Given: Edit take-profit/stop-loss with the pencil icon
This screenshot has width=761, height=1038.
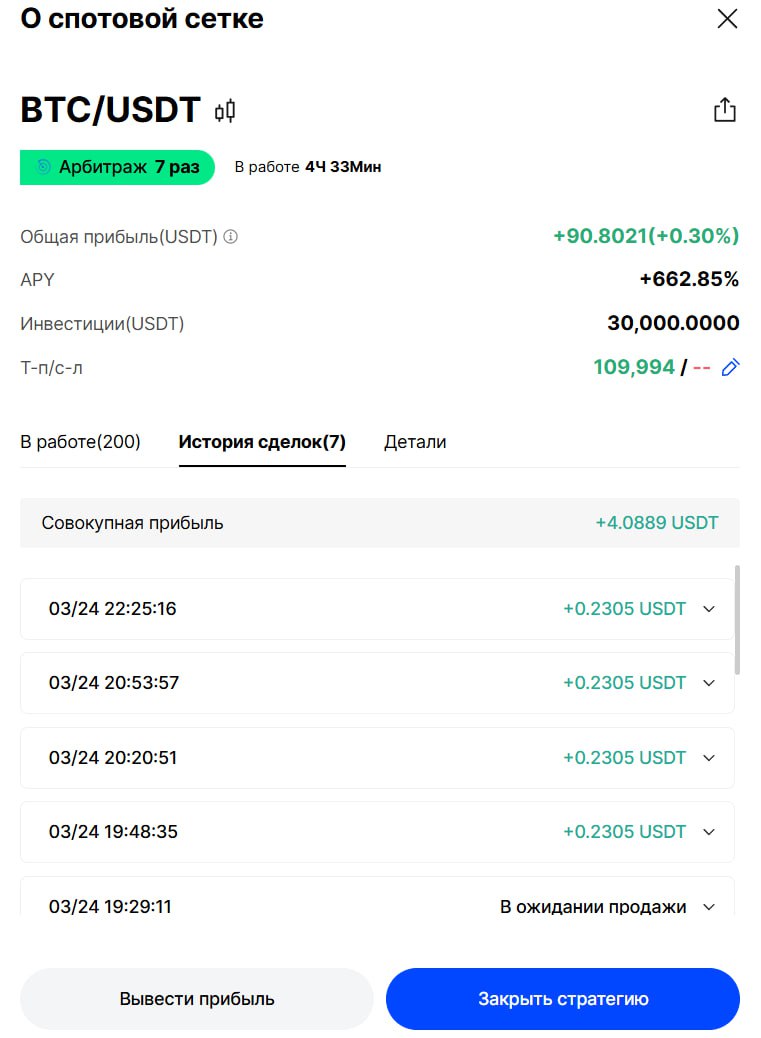Looking at the screenshot, I should pos(730,367).
